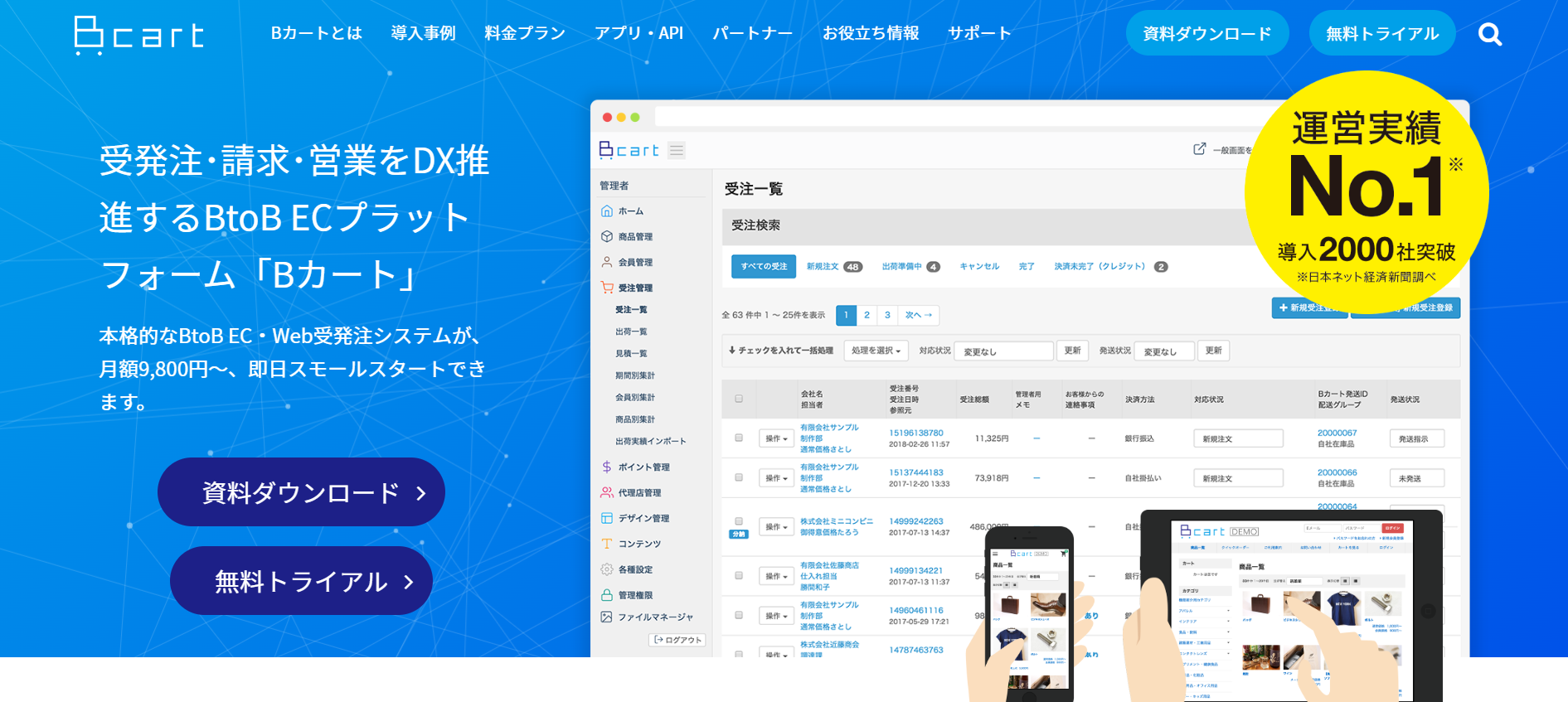This screenshot has width=1568, height=702.
Task: Click the cart icon beside 受注管理
Action: [607, 288]
